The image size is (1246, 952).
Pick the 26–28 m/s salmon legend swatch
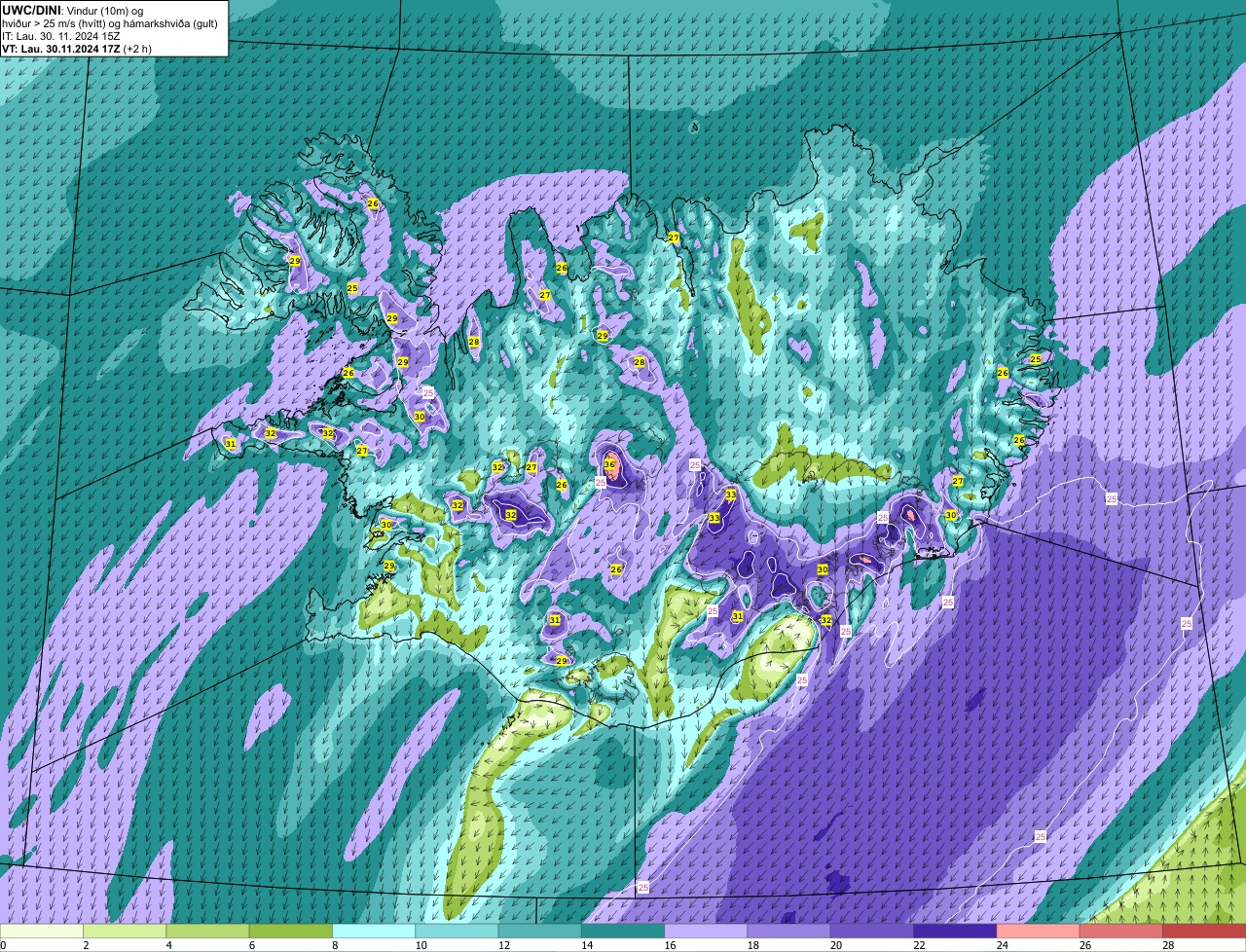point(1121,931)
